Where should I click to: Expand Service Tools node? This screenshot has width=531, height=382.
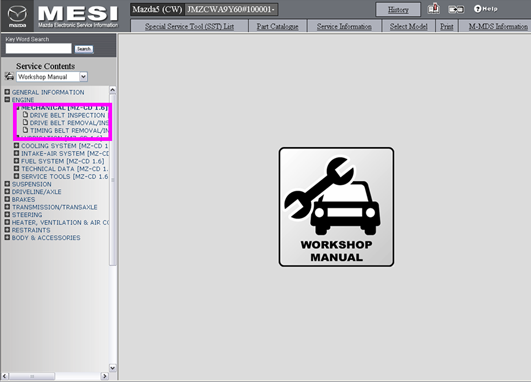coord(16,176)
